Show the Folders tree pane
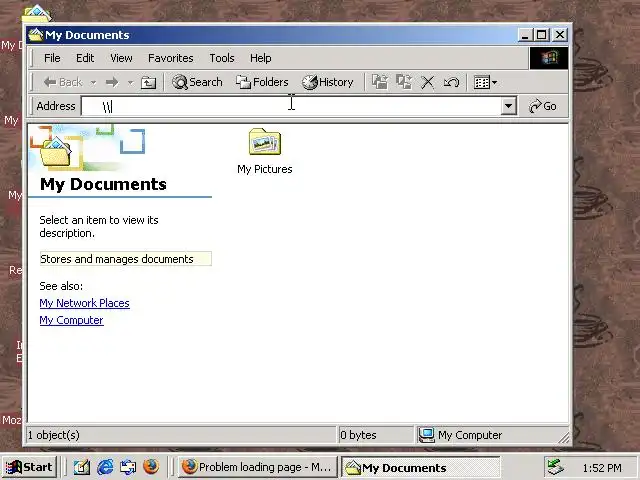 [262, 82]
